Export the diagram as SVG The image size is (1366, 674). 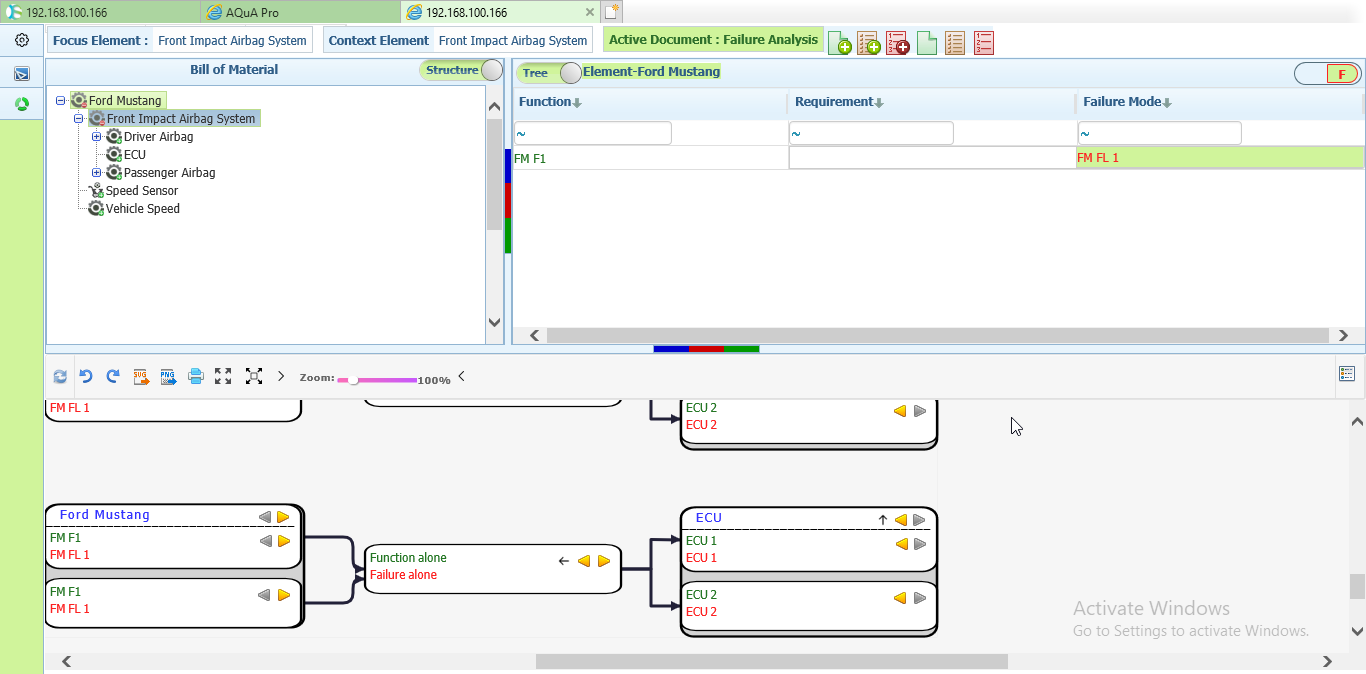(x=141, y=377)
